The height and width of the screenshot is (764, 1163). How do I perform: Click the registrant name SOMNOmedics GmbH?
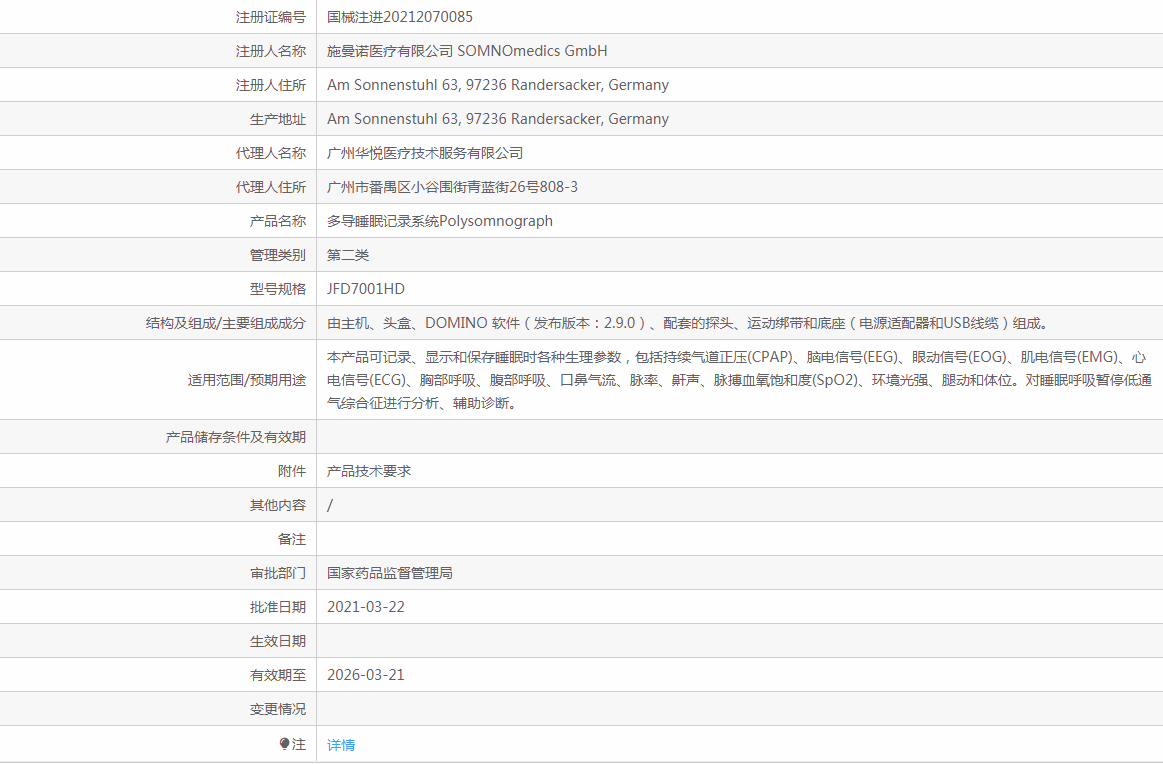[x=532, y=51]
